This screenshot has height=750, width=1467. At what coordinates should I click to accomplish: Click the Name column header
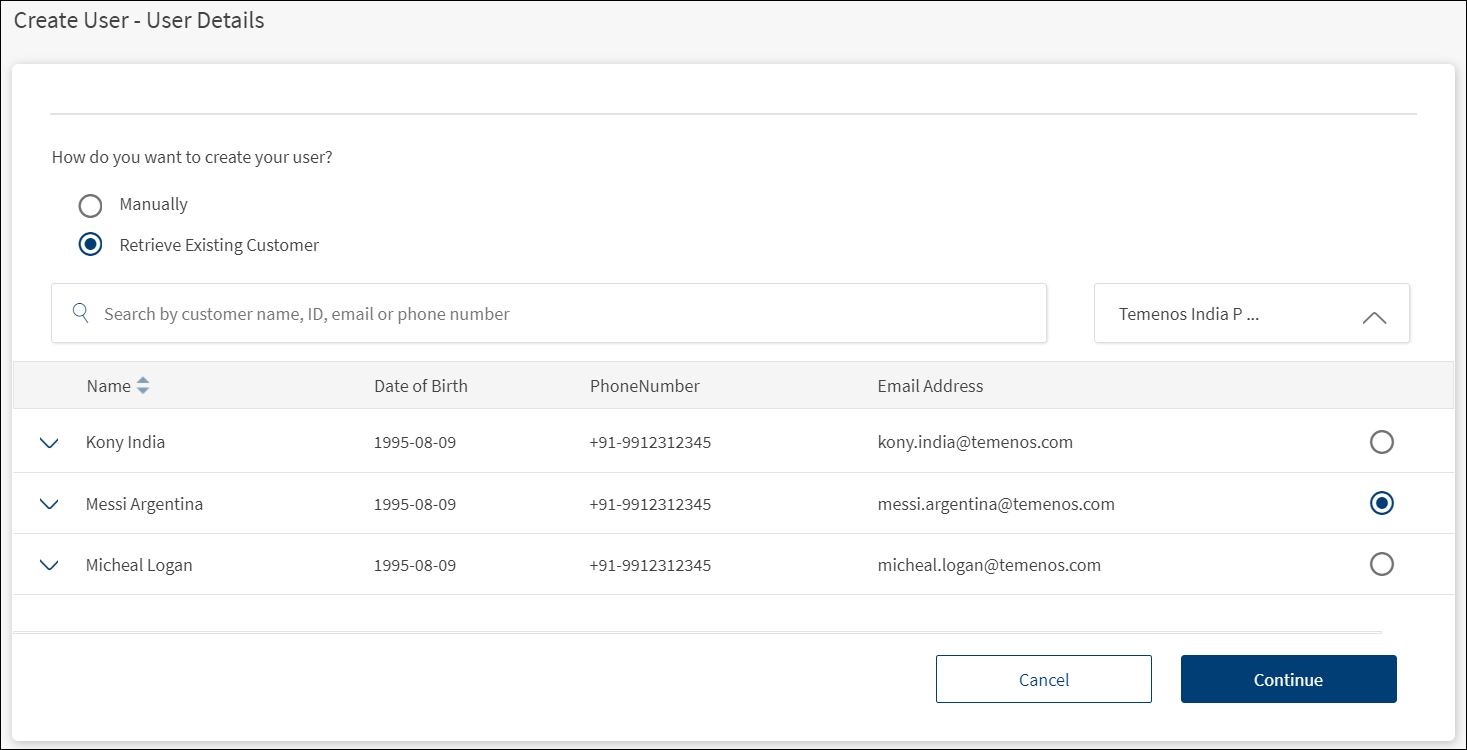108,386
